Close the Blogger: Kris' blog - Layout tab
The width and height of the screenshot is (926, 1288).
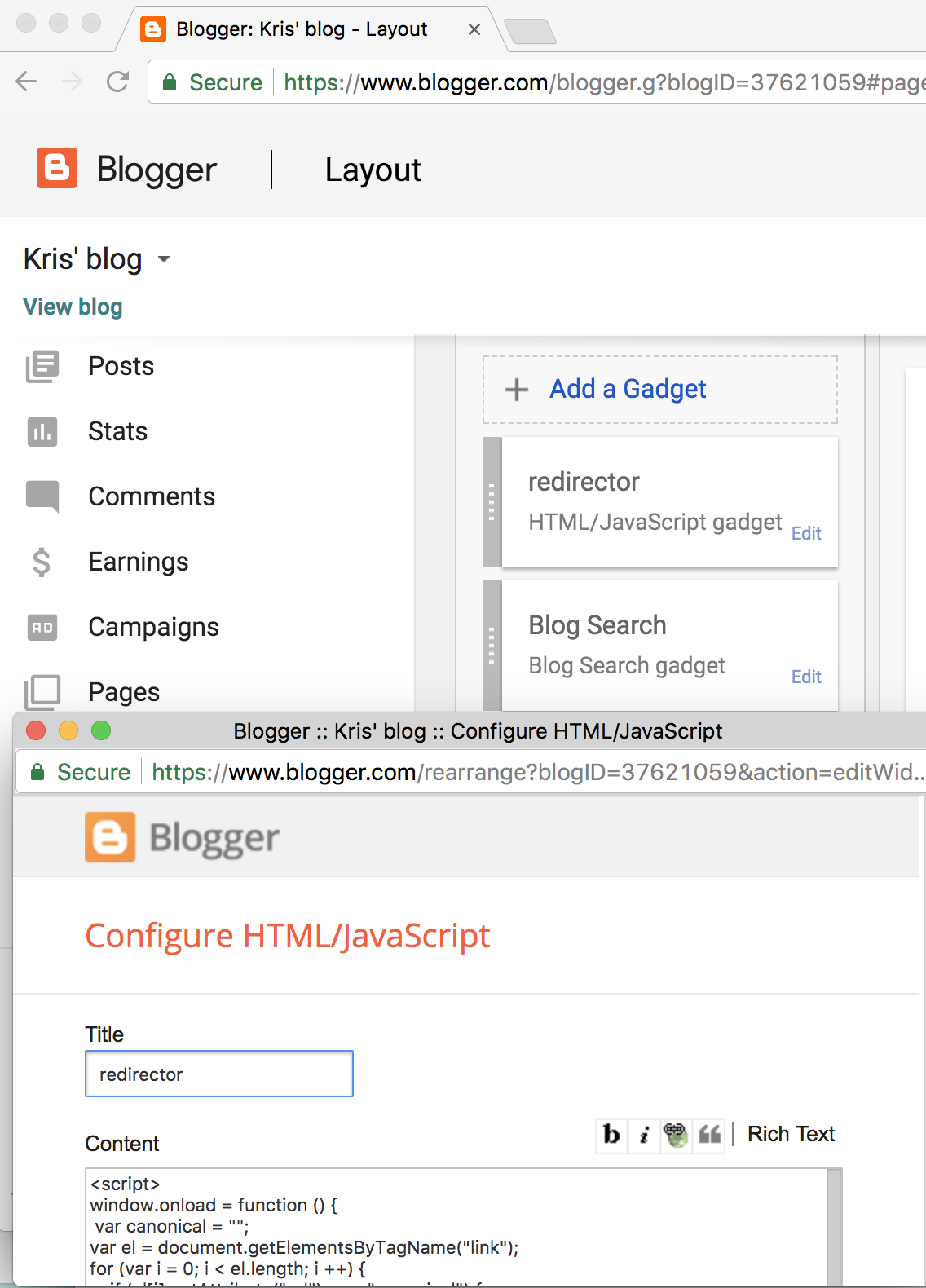point(474,29)
